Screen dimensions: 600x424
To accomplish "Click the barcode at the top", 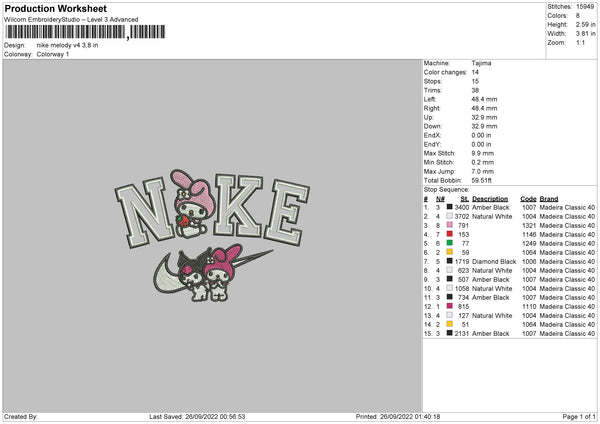I will pos(85,32).
